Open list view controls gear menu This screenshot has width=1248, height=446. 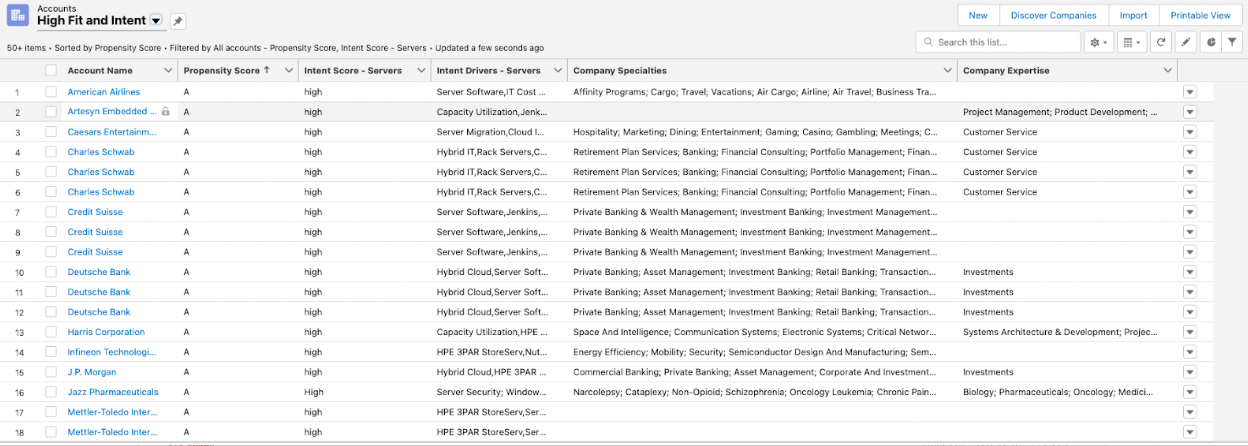(1098, 42)
